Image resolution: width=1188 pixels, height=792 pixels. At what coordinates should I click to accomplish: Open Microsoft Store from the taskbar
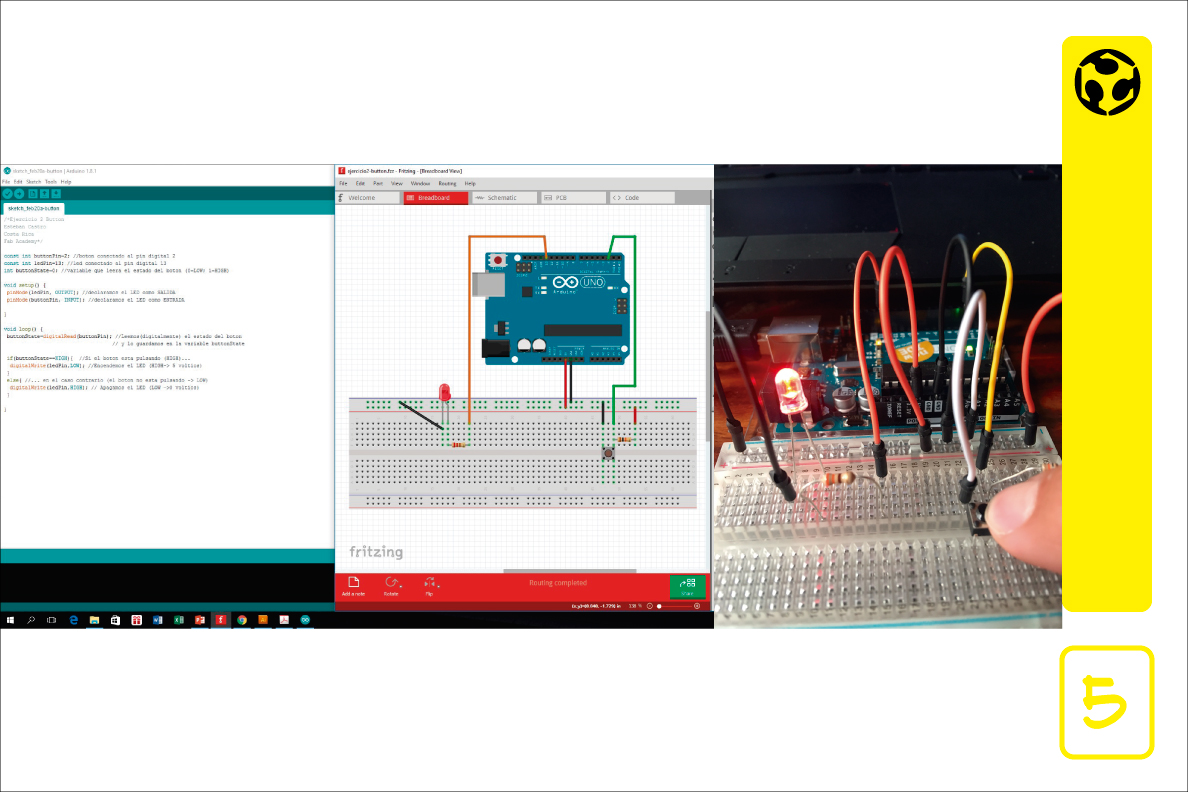point(115,620)
